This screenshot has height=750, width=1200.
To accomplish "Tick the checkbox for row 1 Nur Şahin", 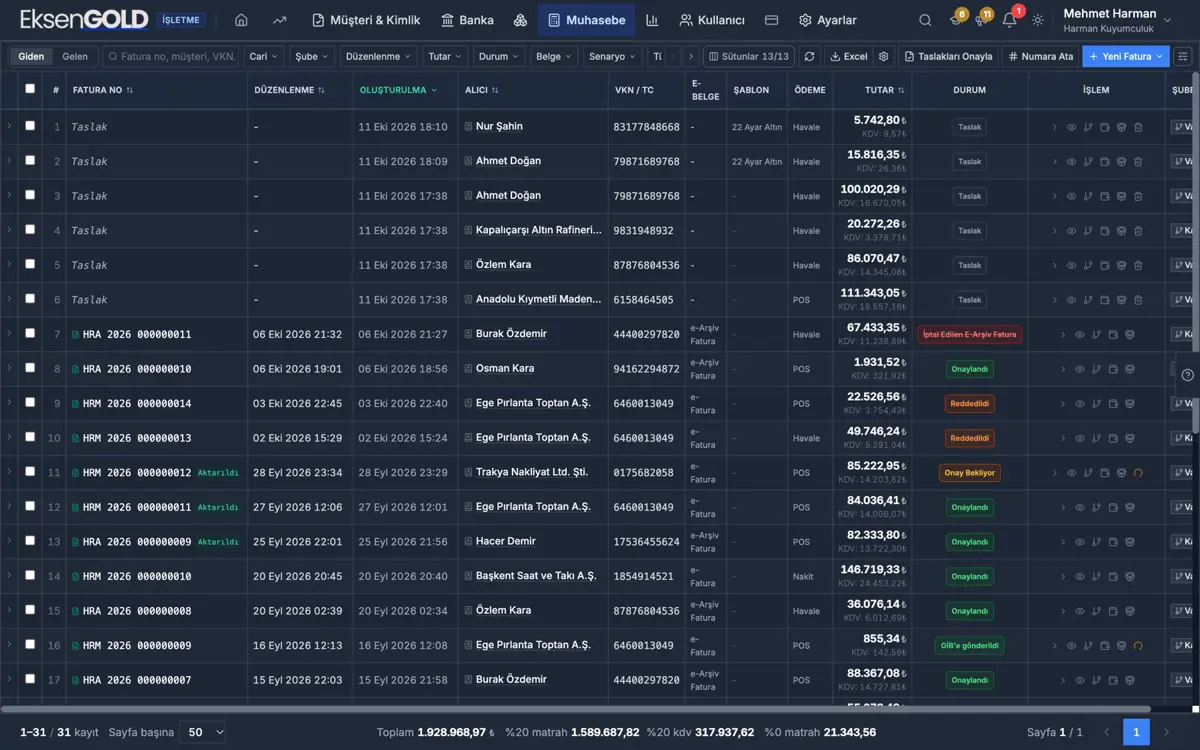I will (30, 126).
